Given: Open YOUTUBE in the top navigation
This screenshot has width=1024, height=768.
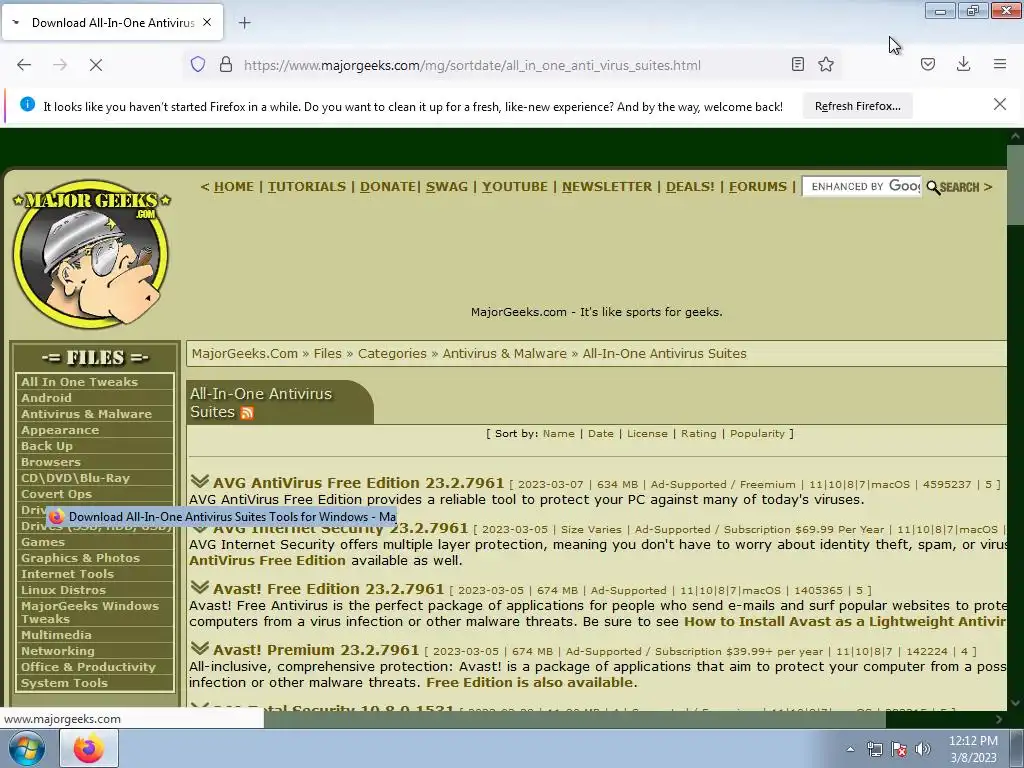Looking at the screenshot, I should tap(515, 187).
